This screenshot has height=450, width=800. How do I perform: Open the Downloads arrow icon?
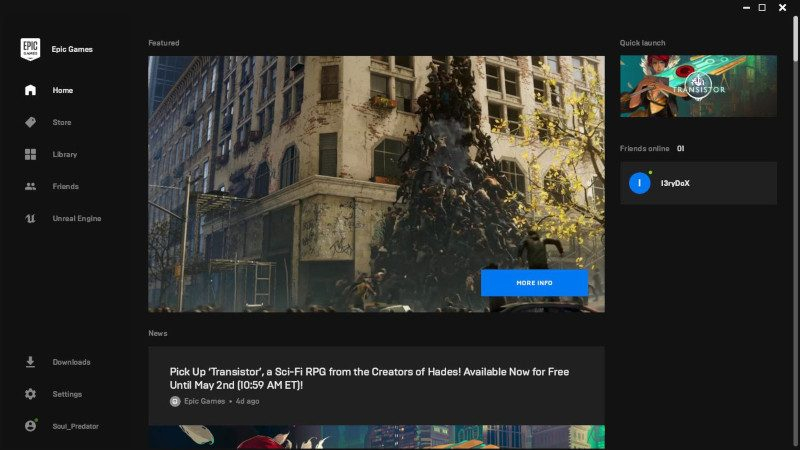31,362
